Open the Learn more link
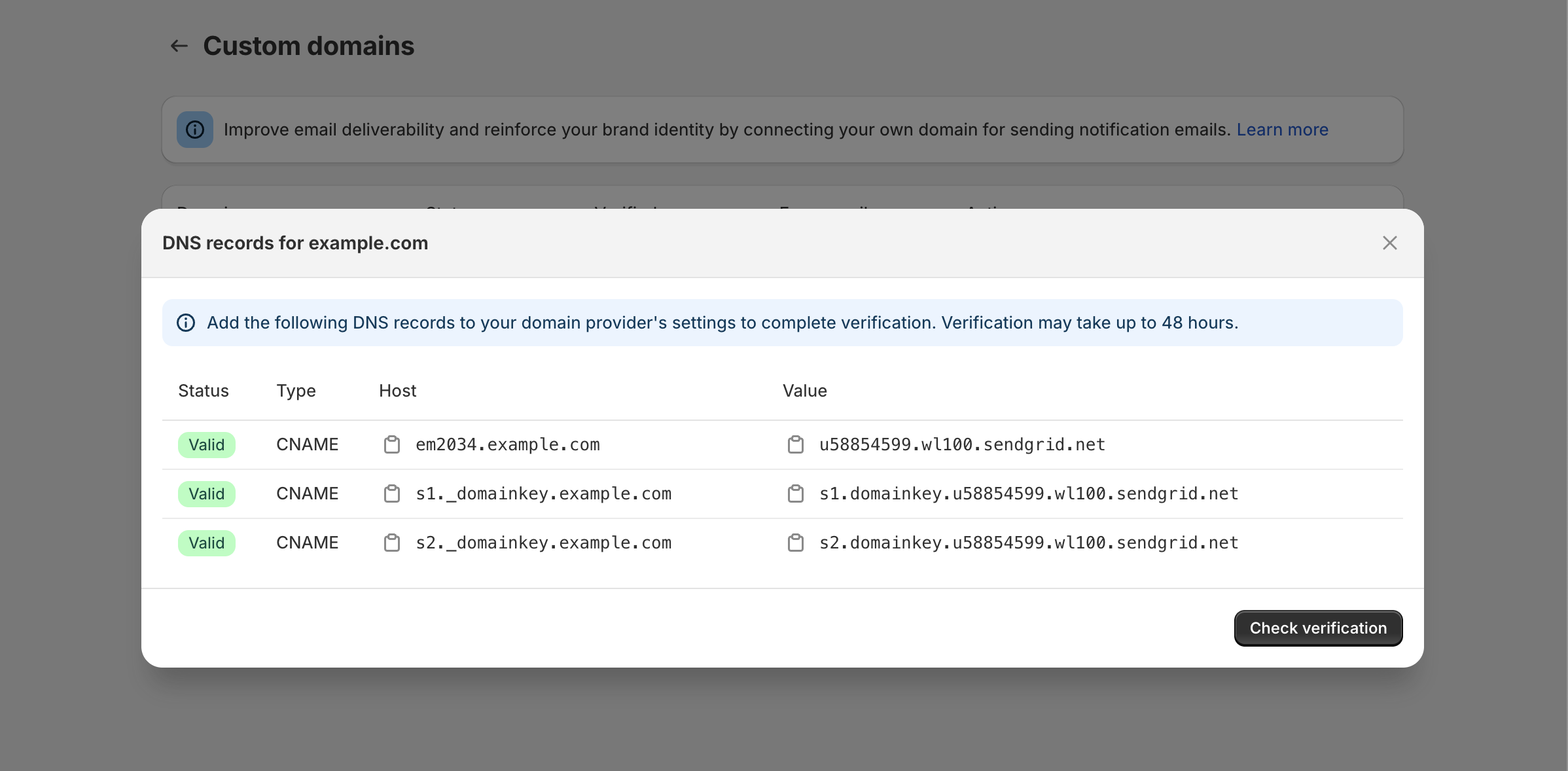The image size is (1568, 771). pyautogui.click(x=1282, y=130)
